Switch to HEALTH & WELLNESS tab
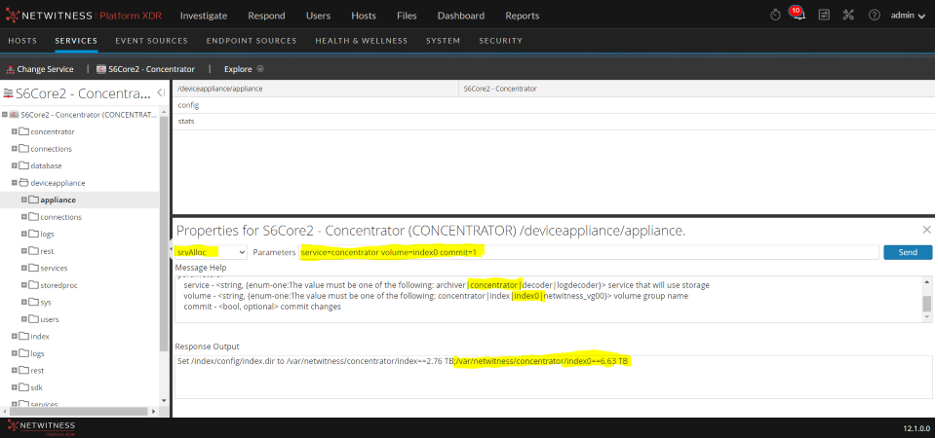 tap(361, 41)
